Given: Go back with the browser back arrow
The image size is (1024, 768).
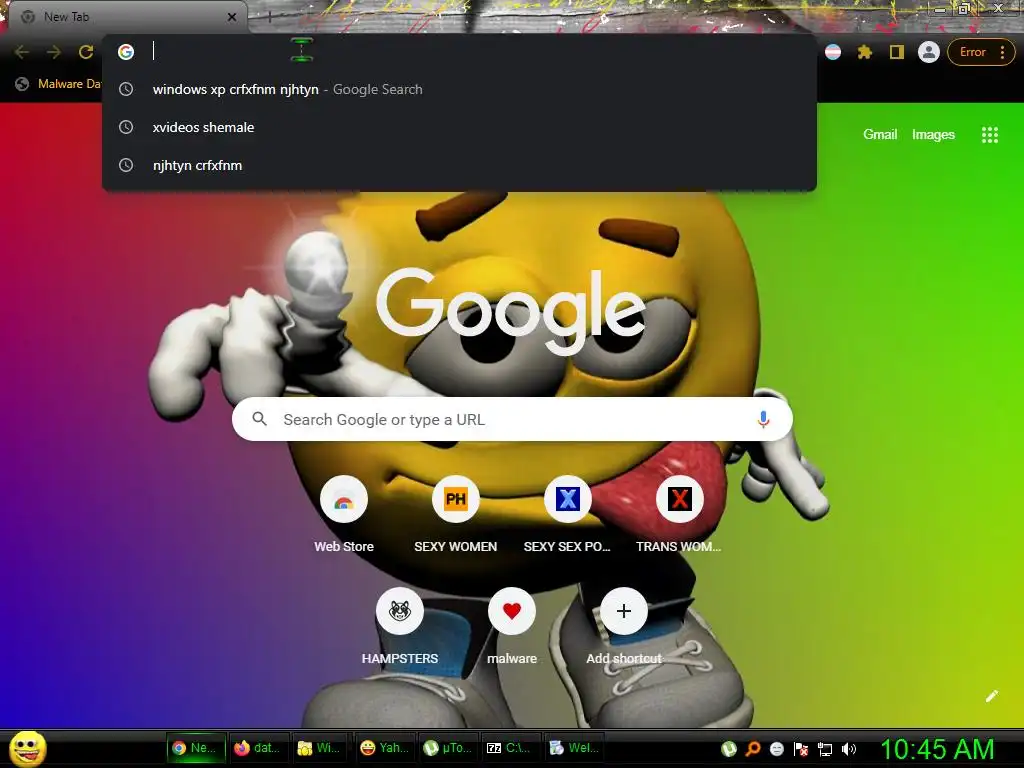Looking at the screenshot, I should 22,52.
